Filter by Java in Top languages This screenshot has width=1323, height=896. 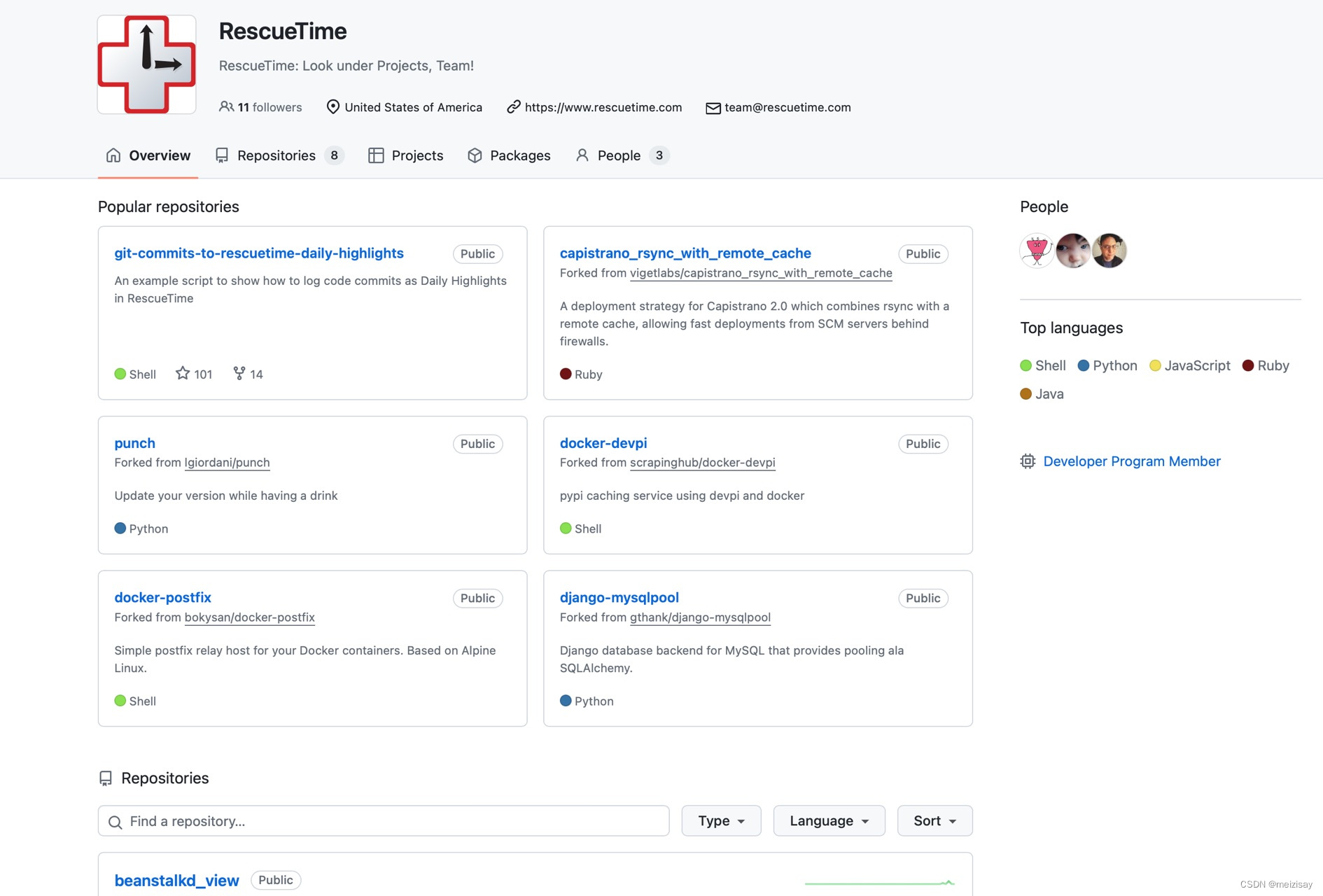(1042, 394)
